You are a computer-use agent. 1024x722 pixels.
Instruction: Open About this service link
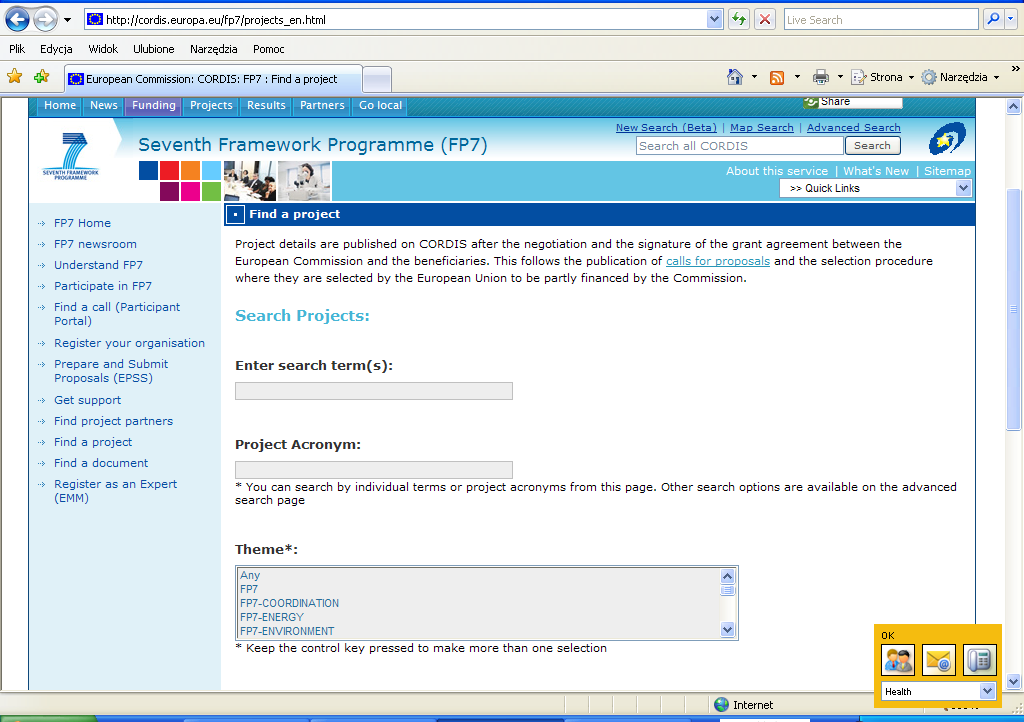coord(776,171)
